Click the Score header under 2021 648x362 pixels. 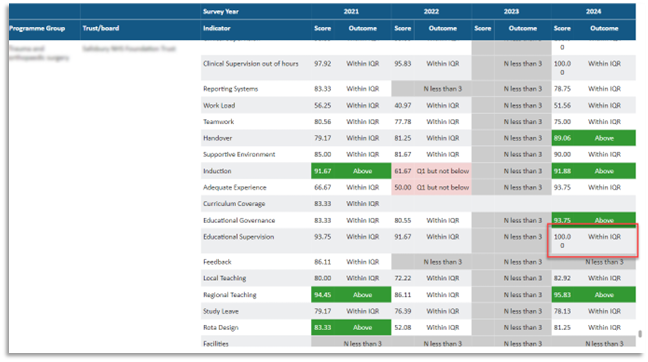pos(322,29)
